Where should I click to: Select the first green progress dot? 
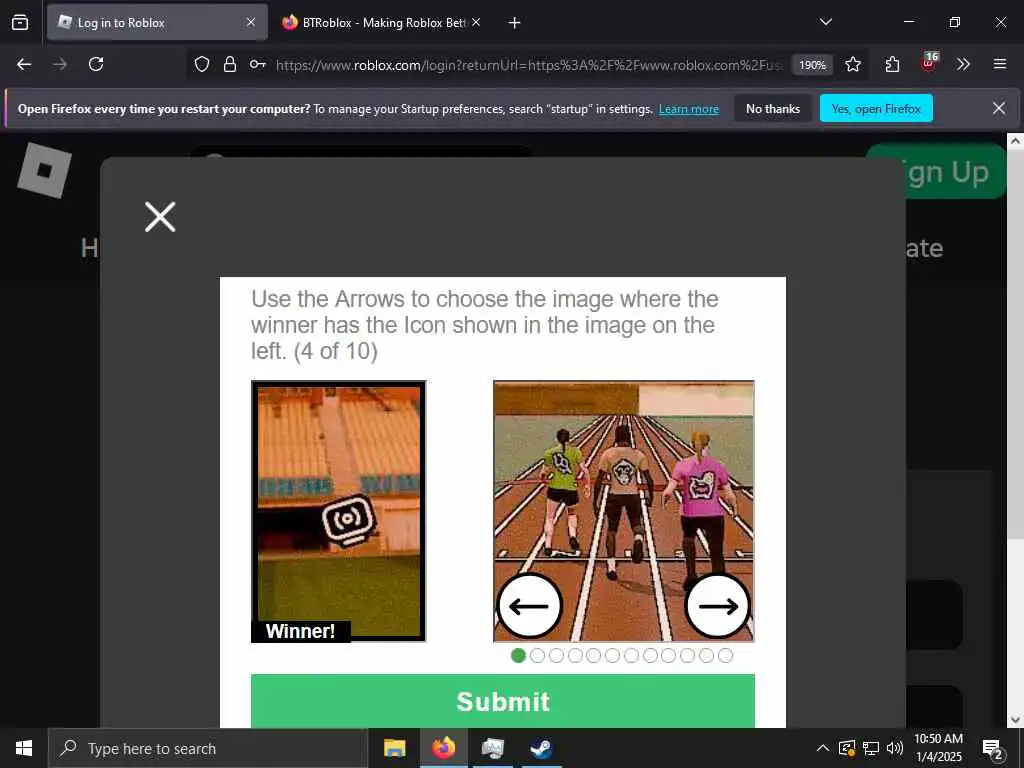(519, 655)
